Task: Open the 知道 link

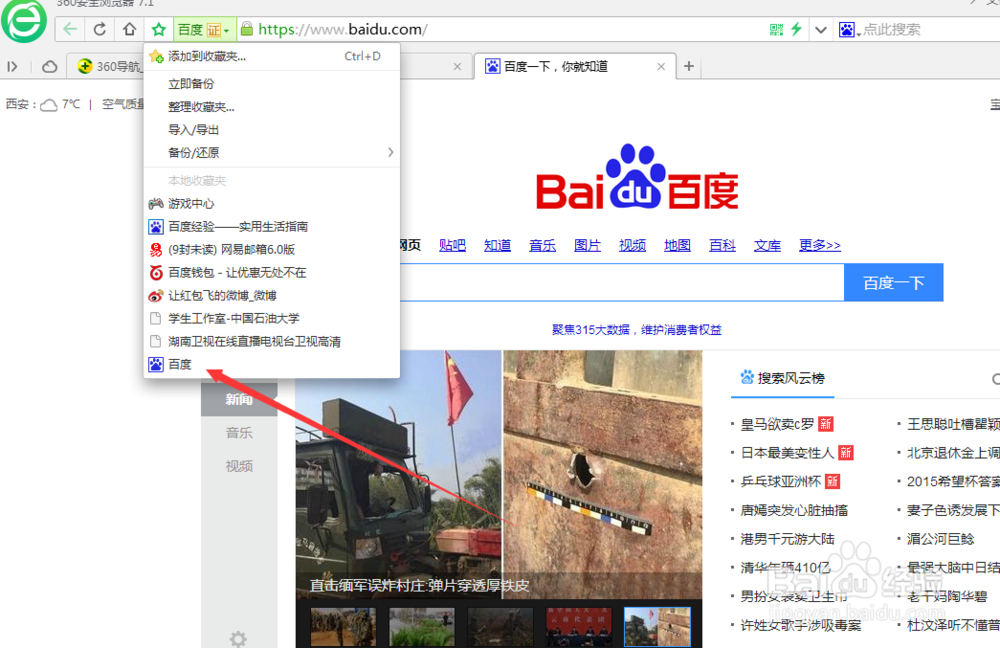Action: pyautogui.click(x=497, y=245)
